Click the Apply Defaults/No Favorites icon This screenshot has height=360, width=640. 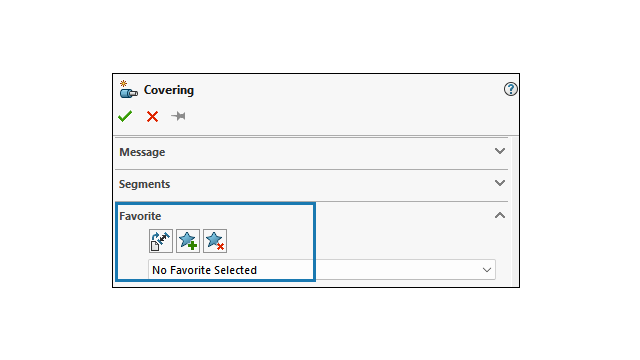(161, 241)
